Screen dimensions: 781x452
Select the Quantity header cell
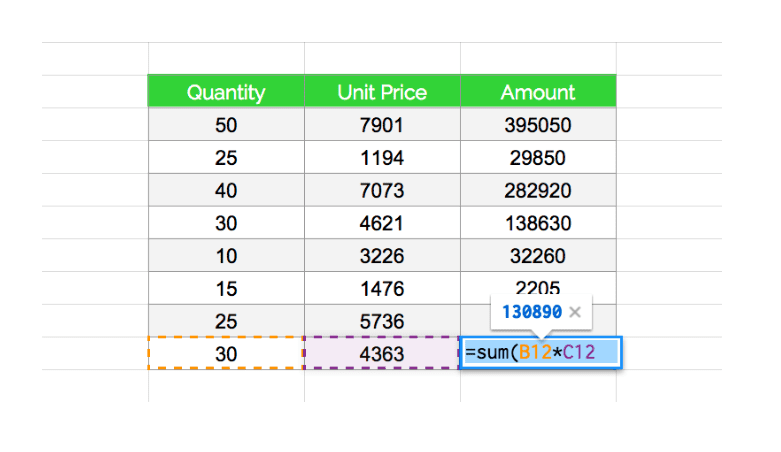(x=226, y=91)
